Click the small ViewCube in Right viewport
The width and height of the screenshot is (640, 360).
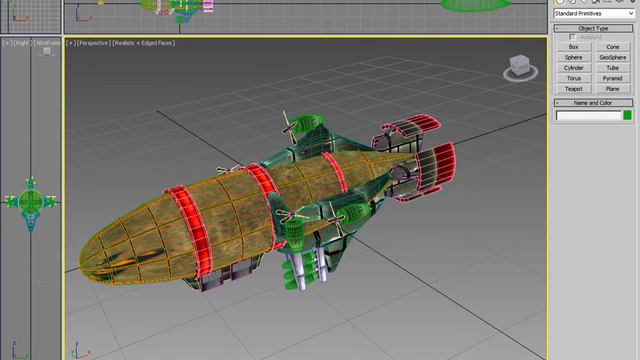tap(47, 51)
